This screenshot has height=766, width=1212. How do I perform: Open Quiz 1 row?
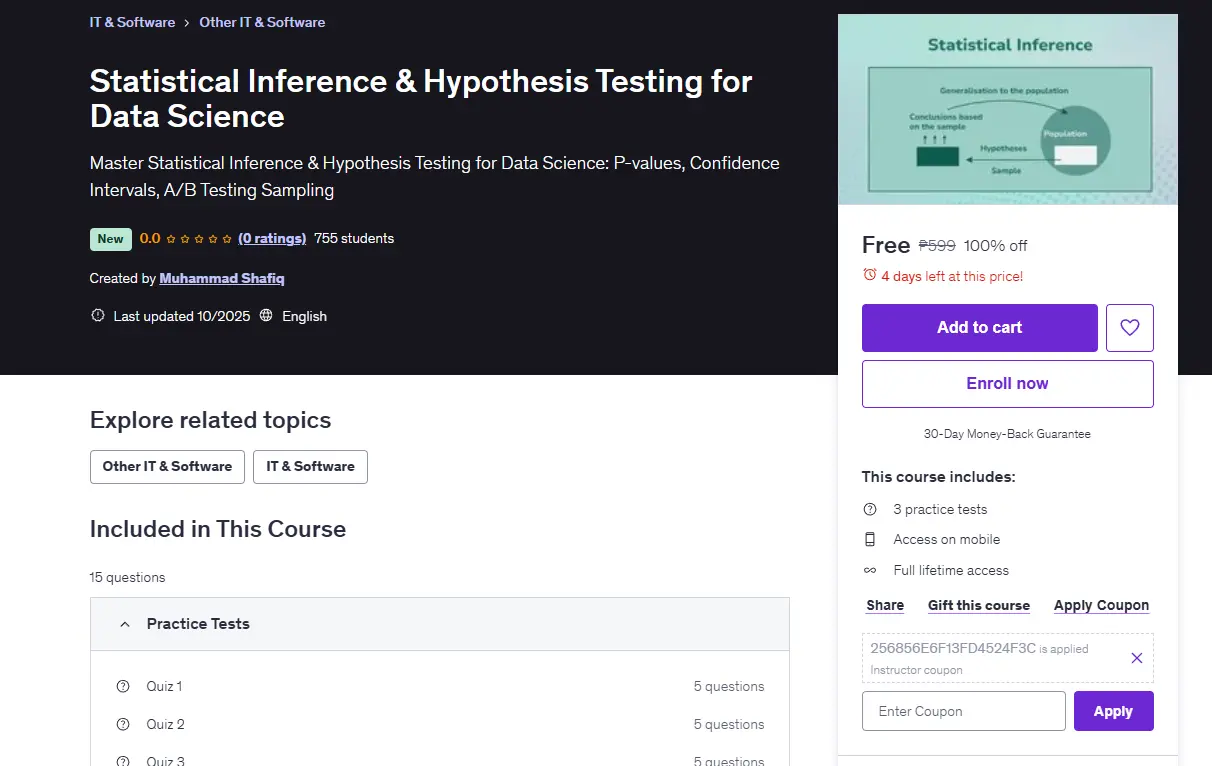click(x=440, y=686)
